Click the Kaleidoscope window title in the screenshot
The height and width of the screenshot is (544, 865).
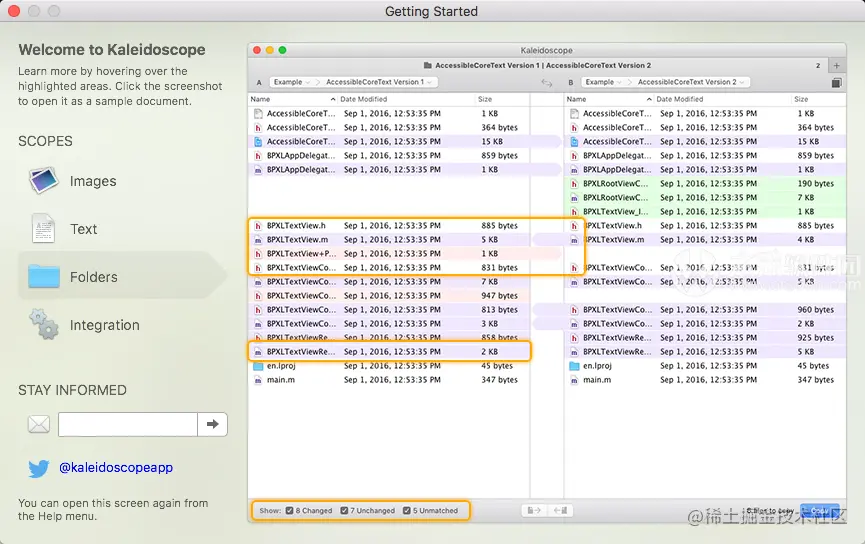click(546, 50)
